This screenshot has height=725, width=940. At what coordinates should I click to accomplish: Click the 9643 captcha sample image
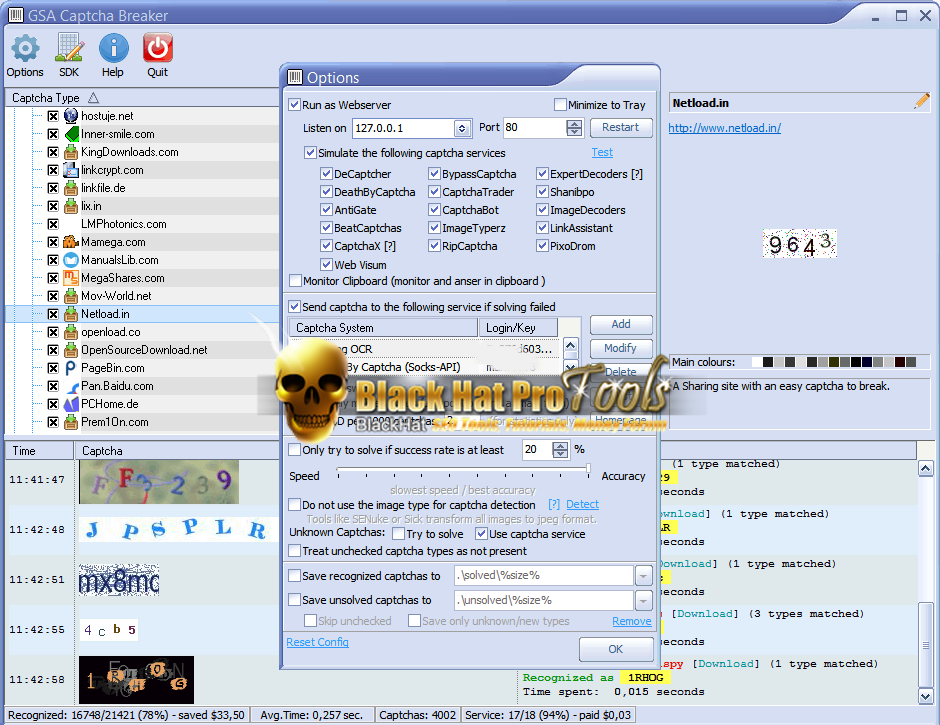click(799, 243)
